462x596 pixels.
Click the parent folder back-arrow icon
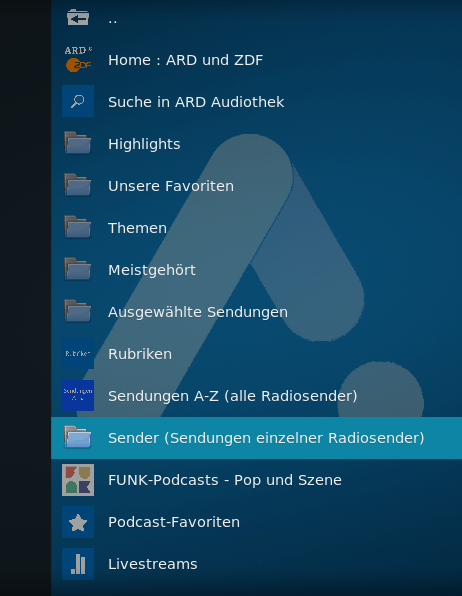tap(78, 17)
